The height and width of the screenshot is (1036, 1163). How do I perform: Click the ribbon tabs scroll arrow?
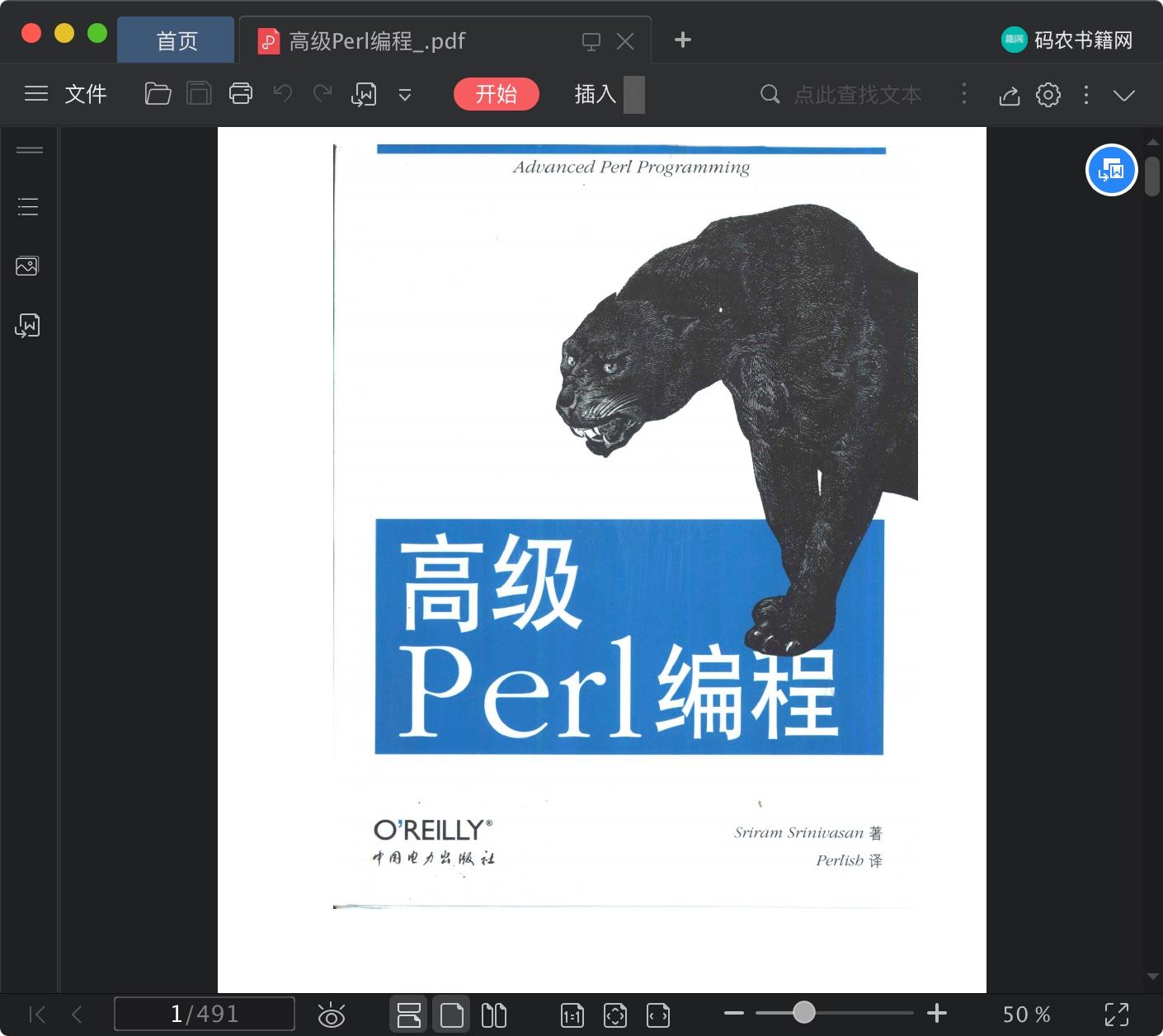click(634, 95)
